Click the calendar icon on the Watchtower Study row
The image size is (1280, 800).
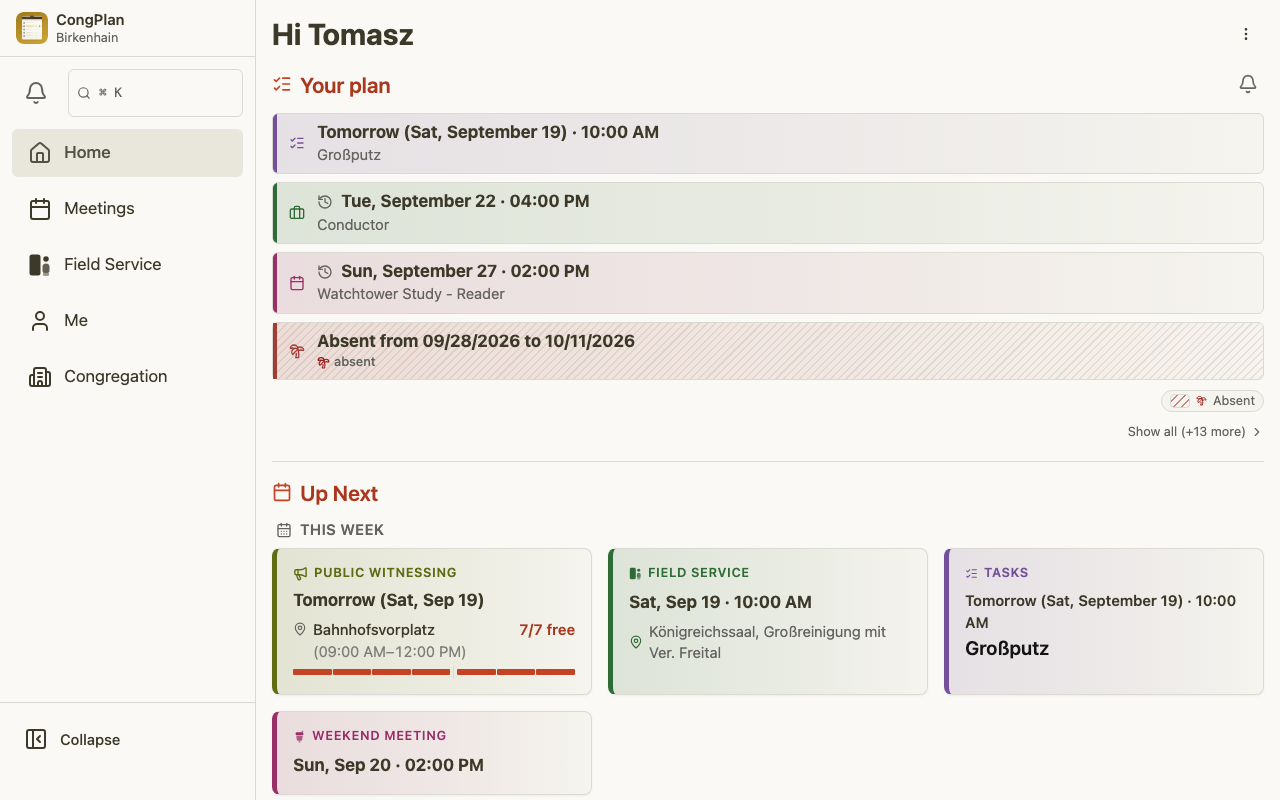[297, 283]
